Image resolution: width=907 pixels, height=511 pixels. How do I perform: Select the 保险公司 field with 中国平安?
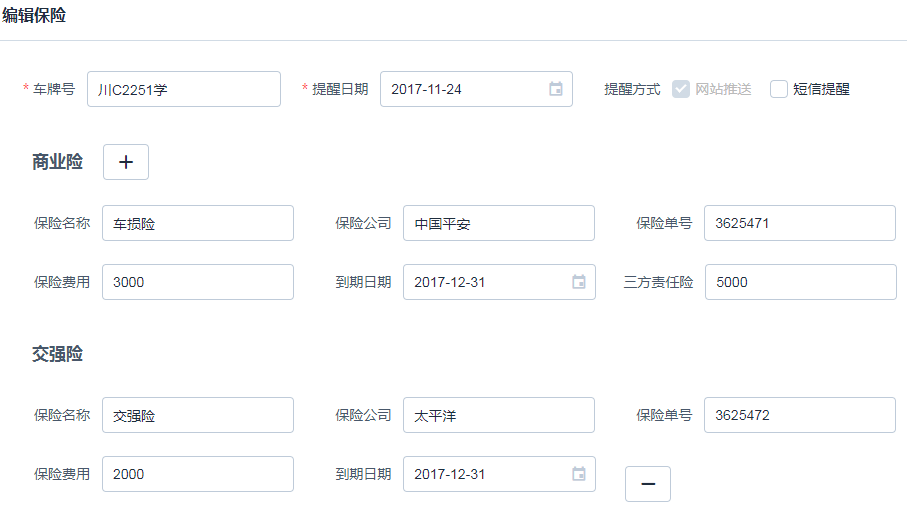(498, 223)
